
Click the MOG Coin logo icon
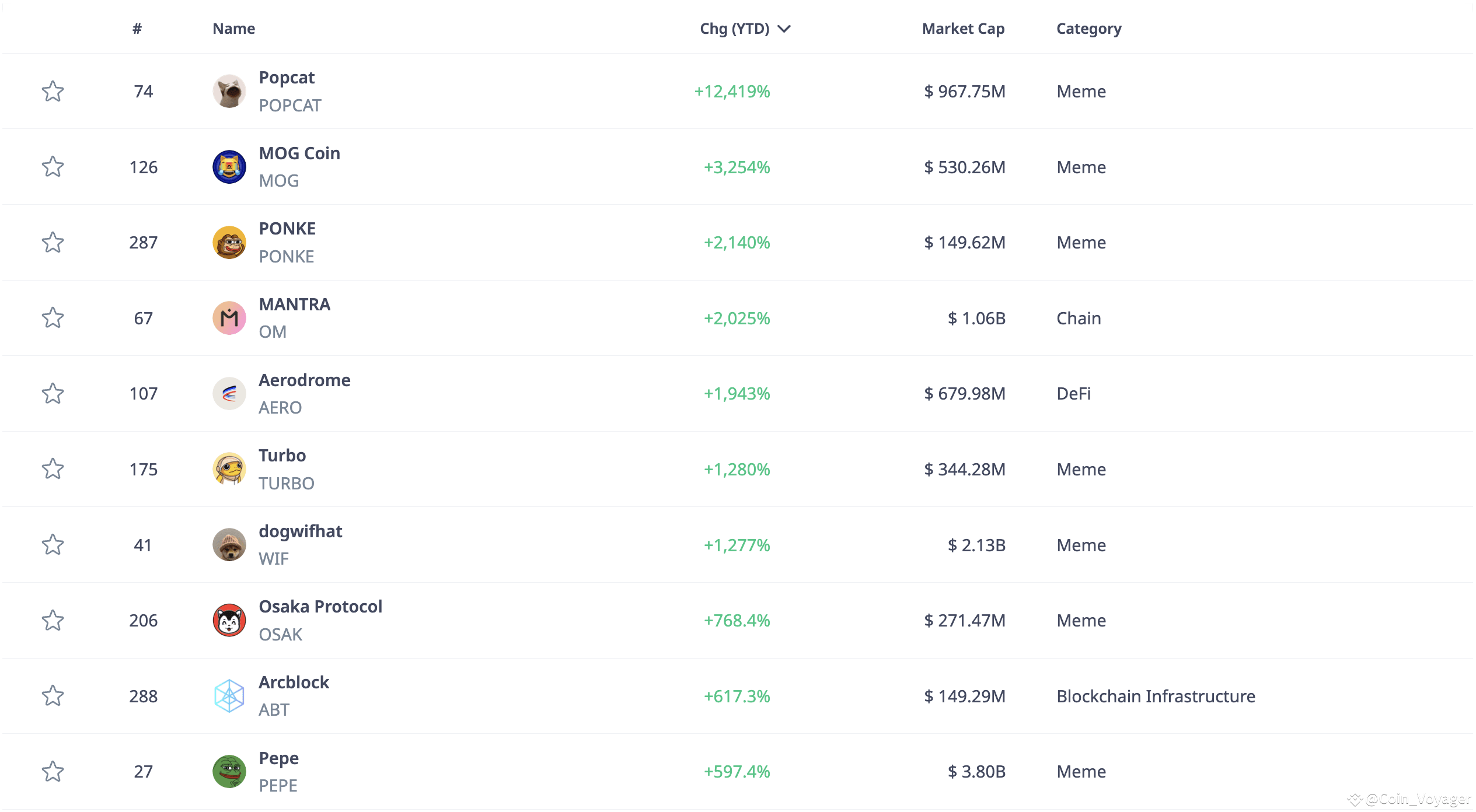pos(229,167)
